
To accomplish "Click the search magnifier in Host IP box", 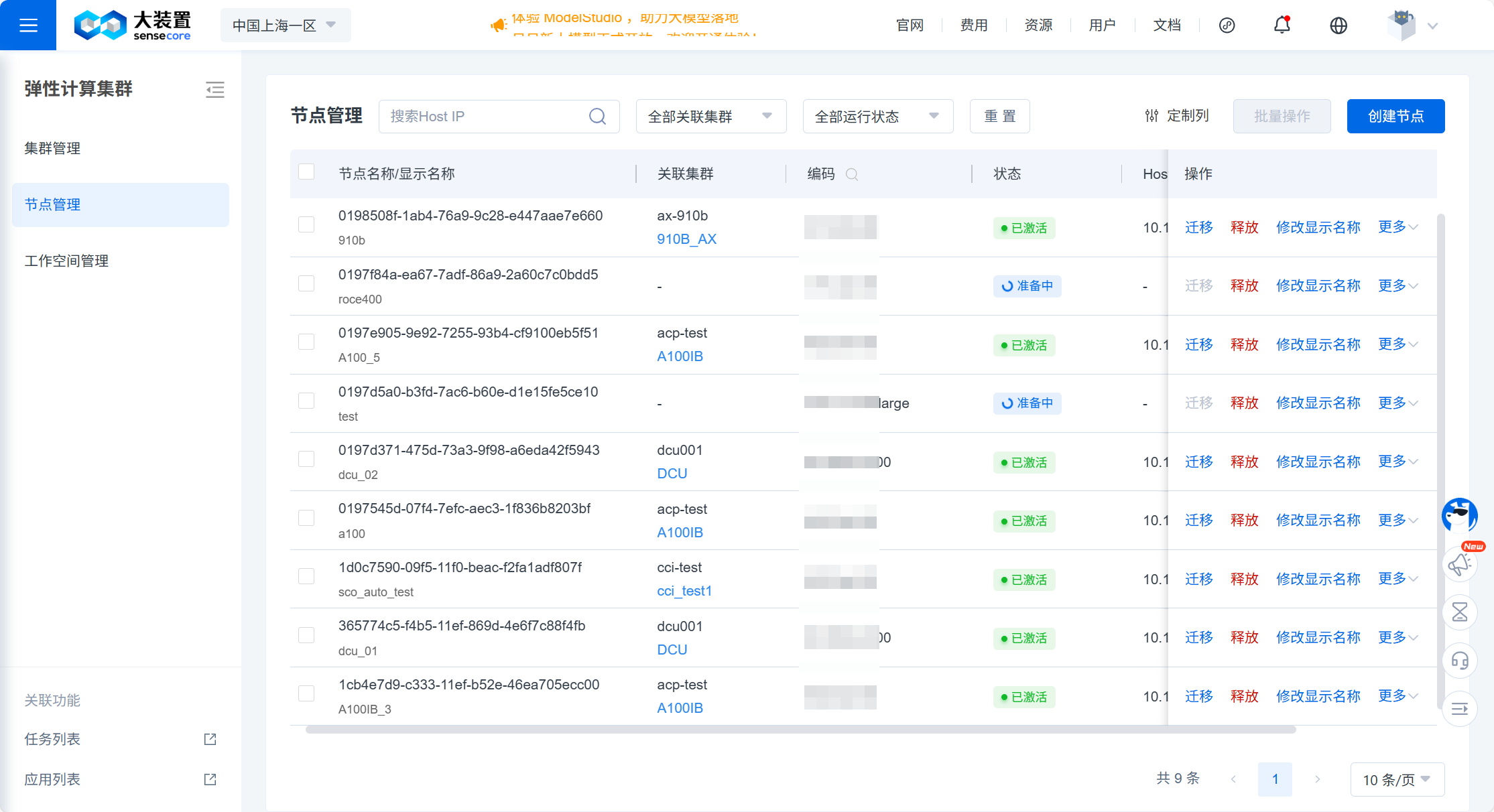I will (597, 117).
